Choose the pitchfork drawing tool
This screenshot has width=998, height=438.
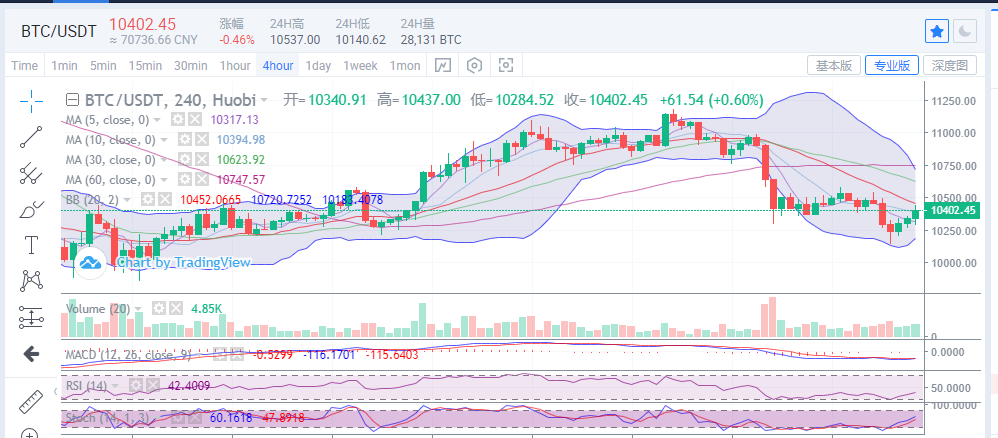31,173
